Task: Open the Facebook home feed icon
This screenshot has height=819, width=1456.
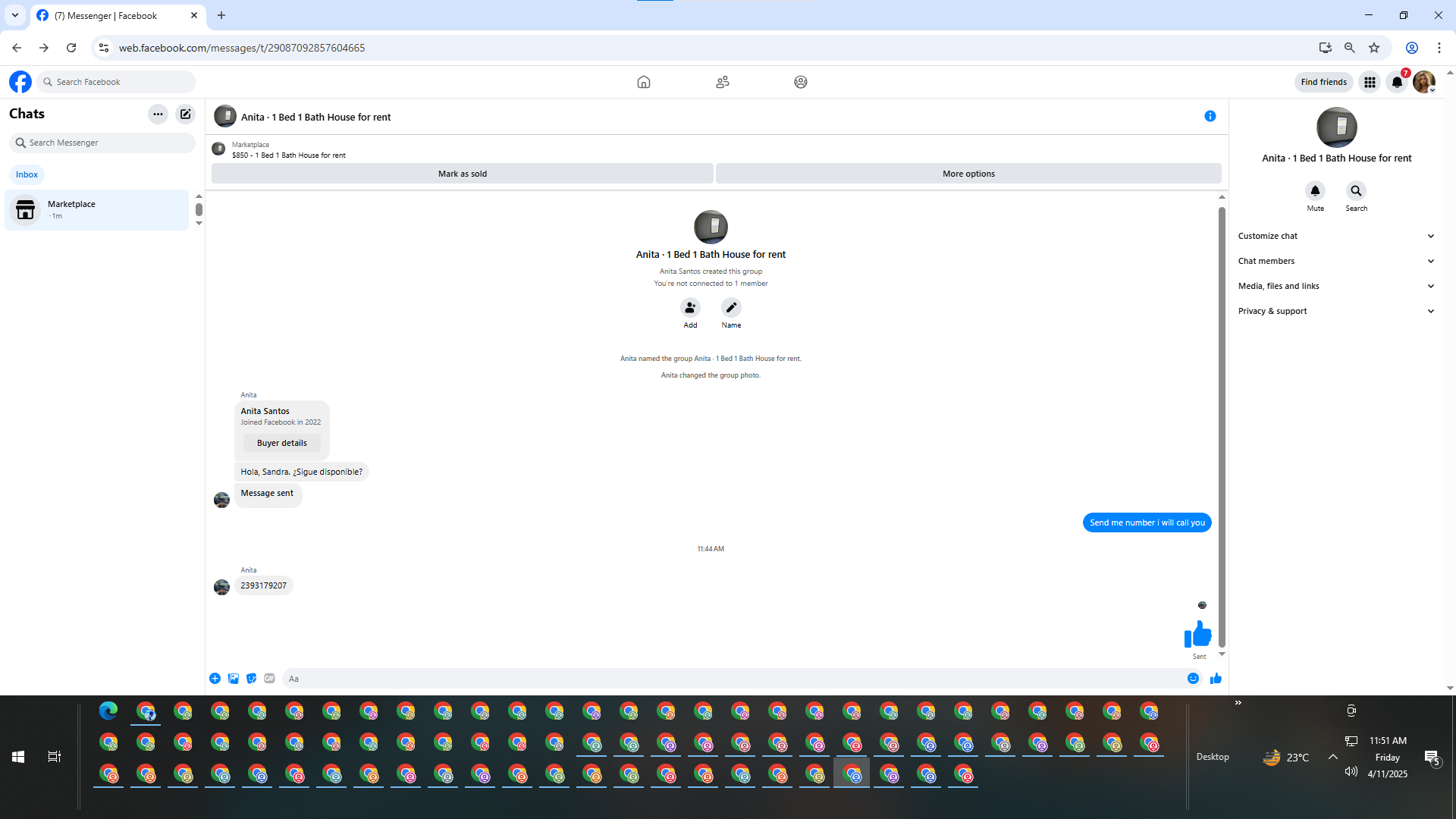Action: [x=644, y=82]
